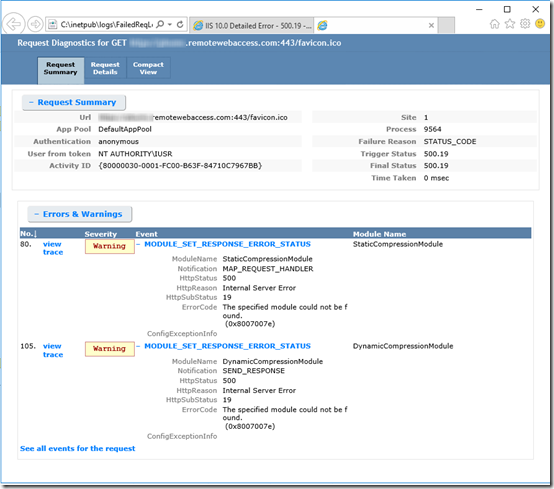Viewport: 554px width, 489px height.
Task: Click the Internet Explorer icon on the blank tab
Action: click(322, 25)
